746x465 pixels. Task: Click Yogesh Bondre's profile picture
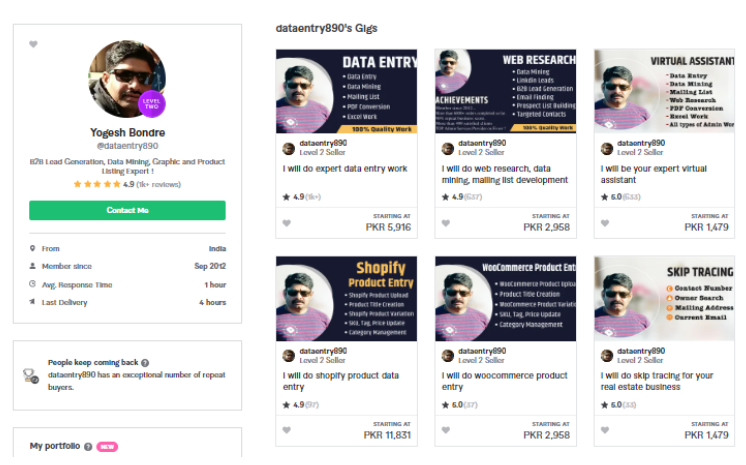point(127,78)
